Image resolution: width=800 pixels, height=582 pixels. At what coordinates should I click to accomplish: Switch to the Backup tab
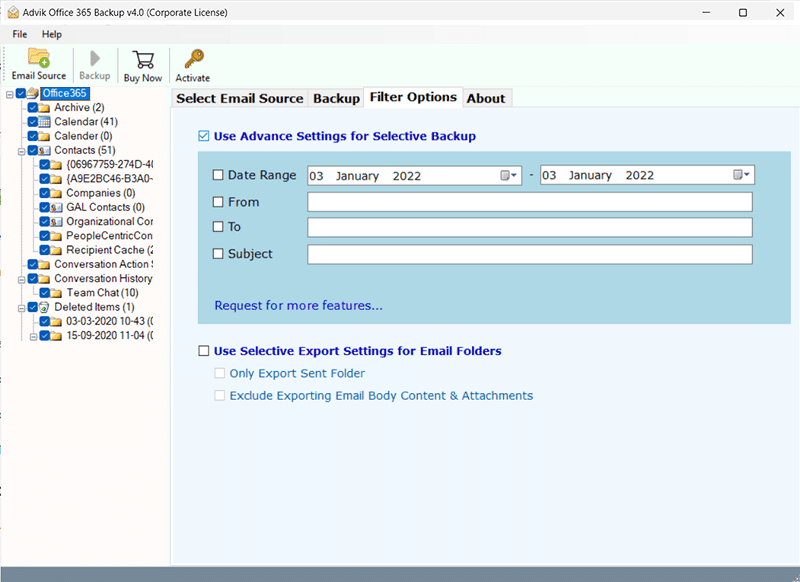[x=336, y=98]
